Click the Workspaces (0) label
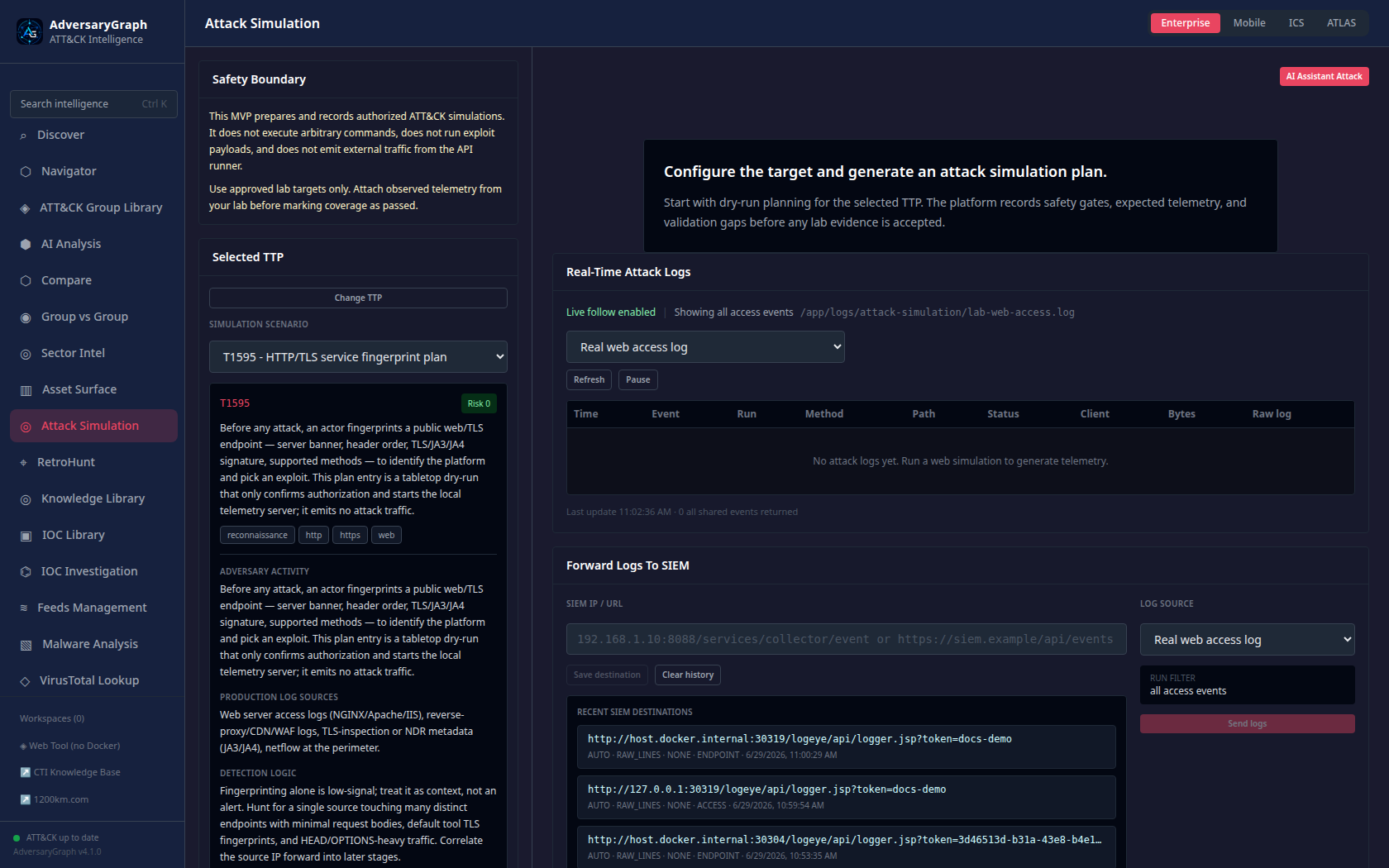Viewport: 1389px width, 868px height. (x=52, y=719)
